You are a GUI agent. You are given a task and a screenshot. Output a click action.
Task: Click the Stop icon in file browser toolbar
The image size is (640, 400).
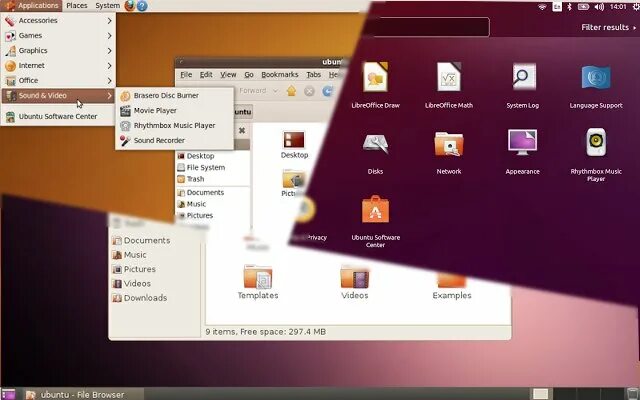pos(309,91)
